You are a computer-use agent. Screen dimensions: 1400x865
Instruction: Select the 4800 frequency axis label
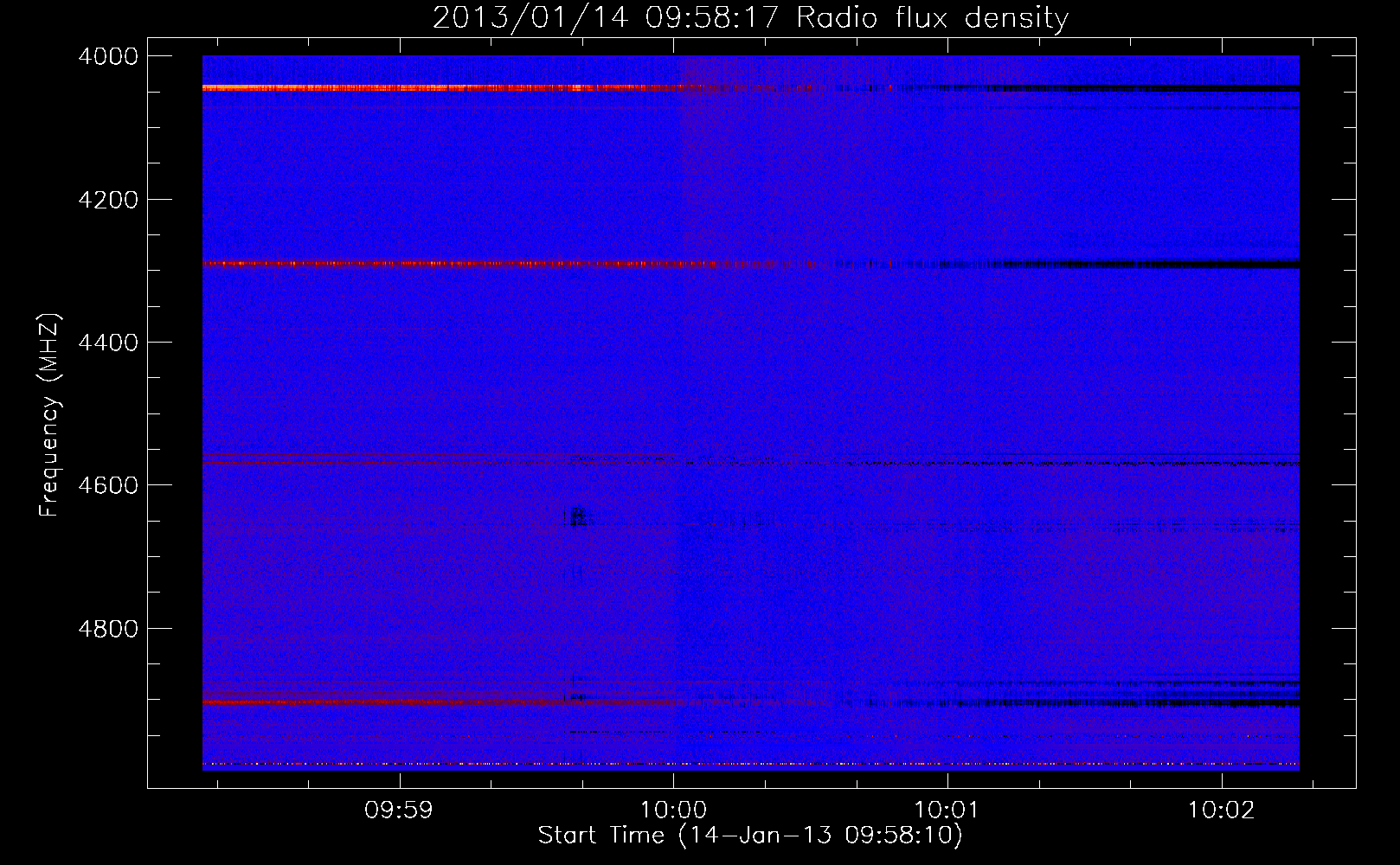108,628
